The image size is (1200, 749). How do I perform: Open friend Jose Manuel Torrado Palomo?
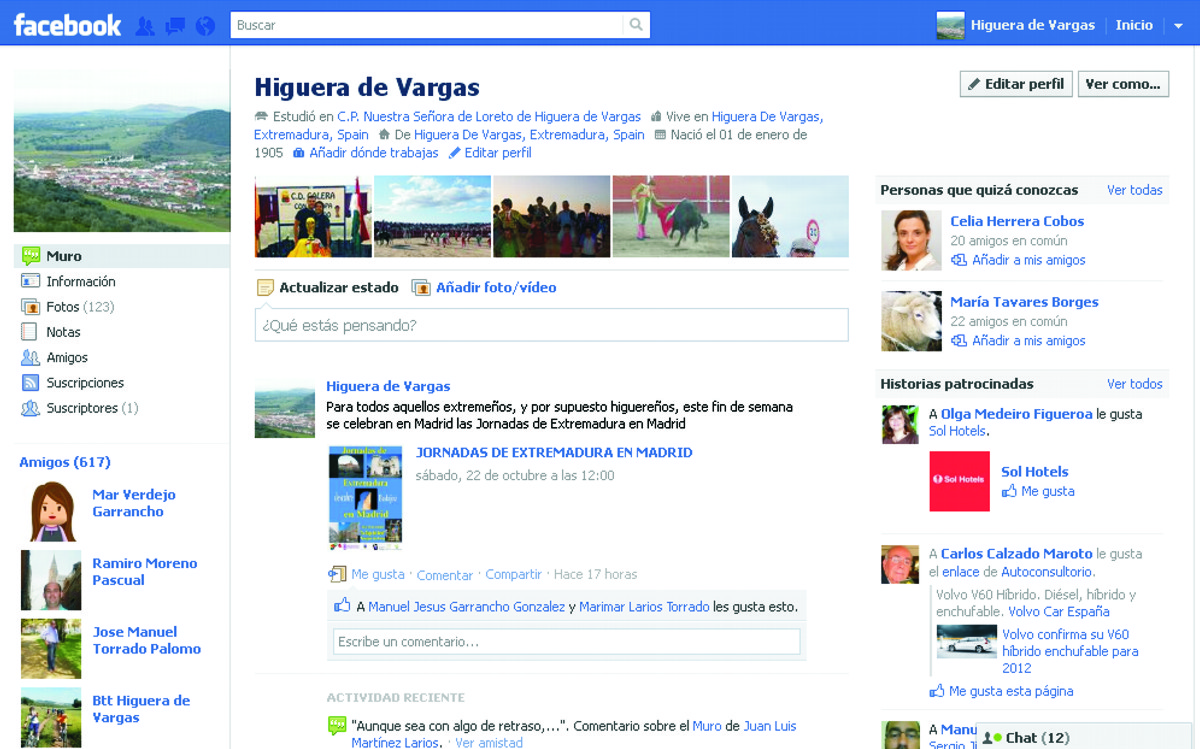[146, 640]
